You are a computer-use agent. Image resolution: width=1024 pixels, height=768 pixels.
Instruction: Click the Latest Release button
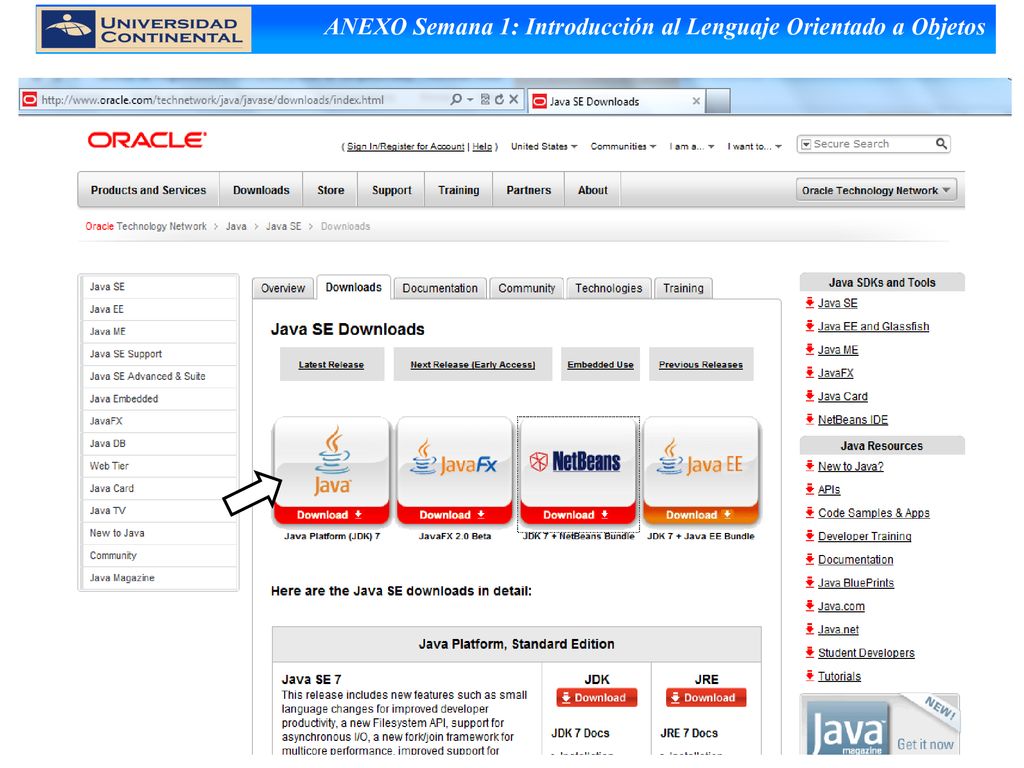coord(331,364)
